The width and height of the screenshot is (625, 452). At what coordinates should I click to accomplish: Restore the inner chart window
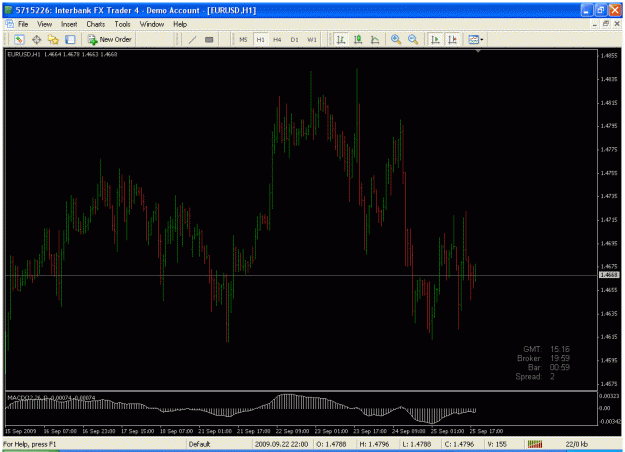click(x=606, y=24)
